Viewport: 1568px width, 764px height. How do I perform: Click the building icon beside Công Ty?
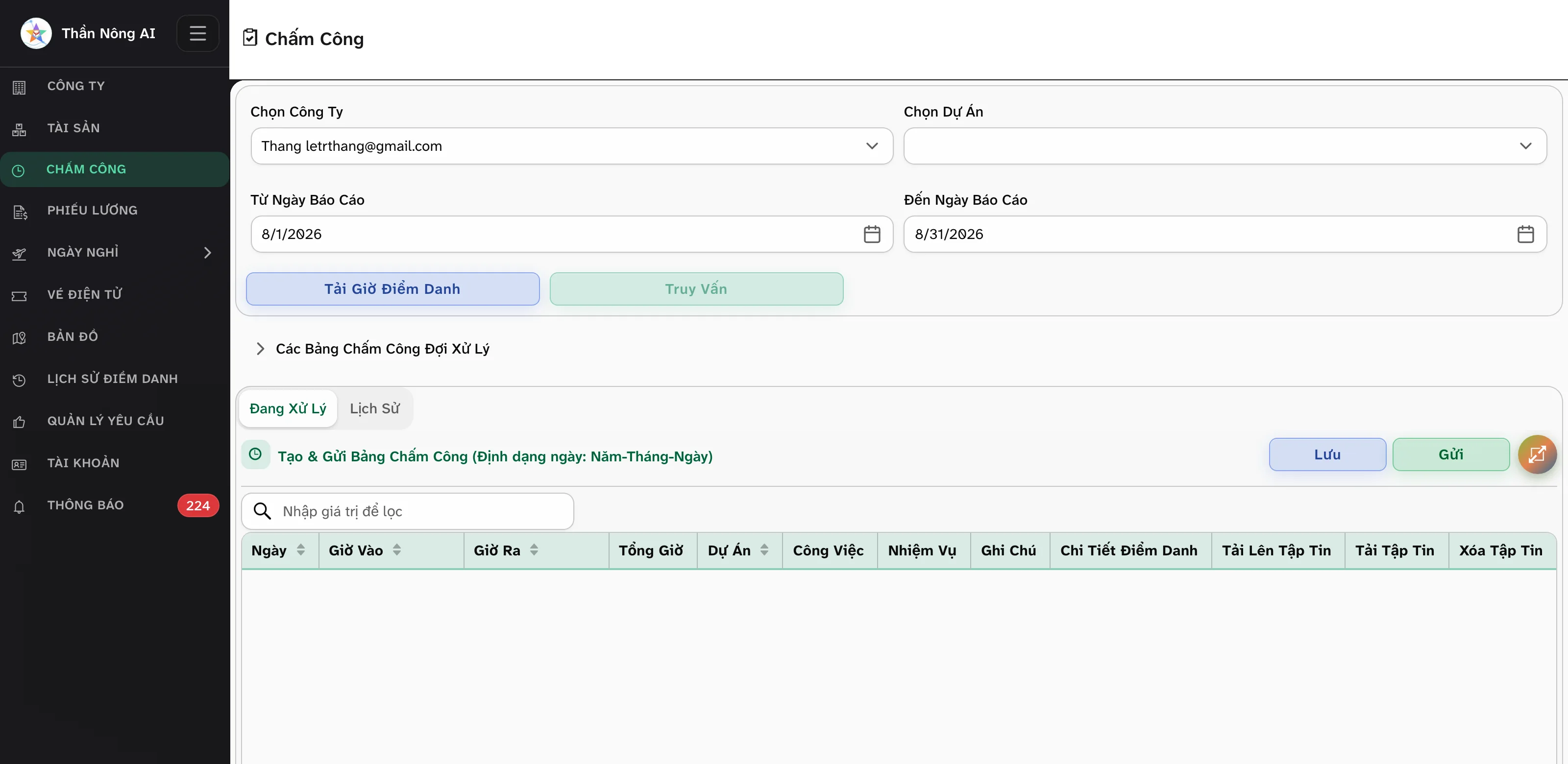pos(20,87)
